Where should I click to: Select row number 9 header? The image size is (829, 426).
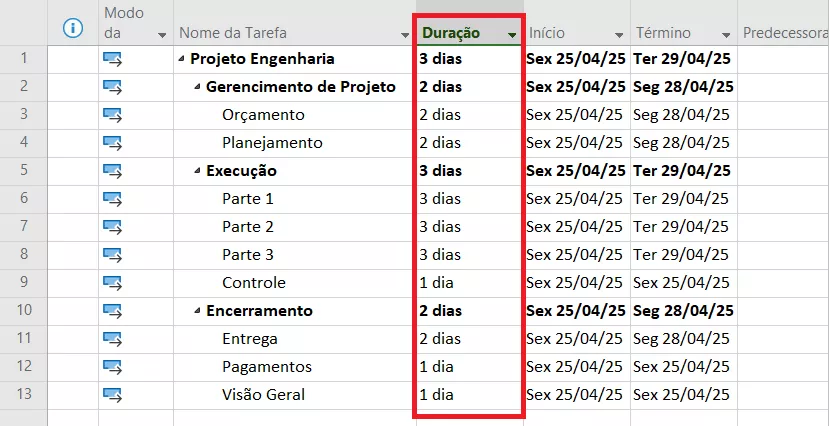click(x=23, y=283)
